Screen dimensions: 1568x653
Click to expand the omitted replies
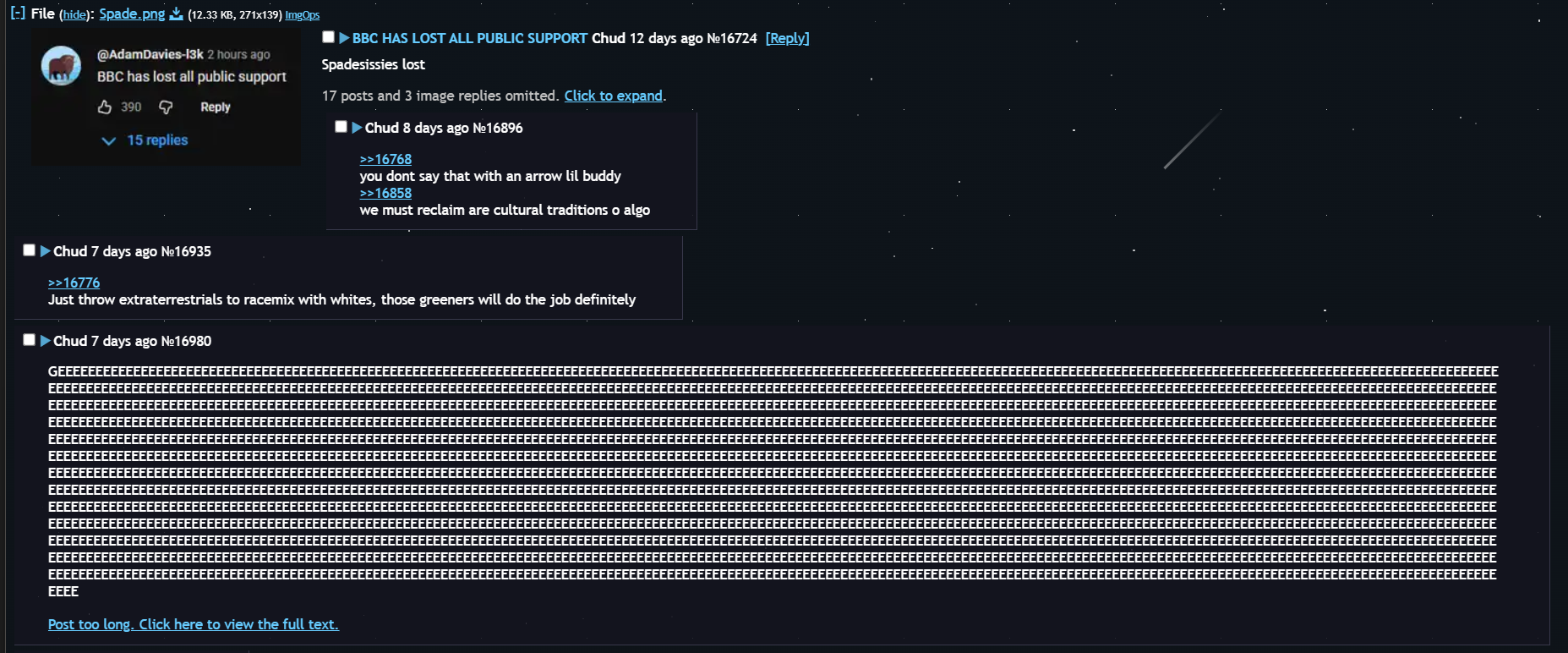pyautogui.click(x=613, y=96)
